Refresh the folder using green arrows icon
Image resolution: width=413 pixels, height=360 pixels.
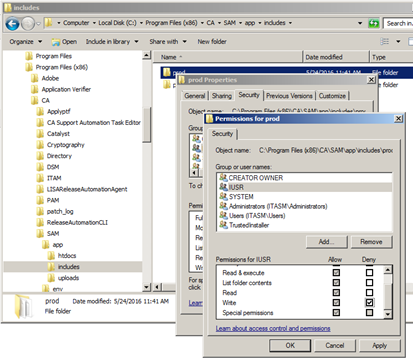click(374, 23)
